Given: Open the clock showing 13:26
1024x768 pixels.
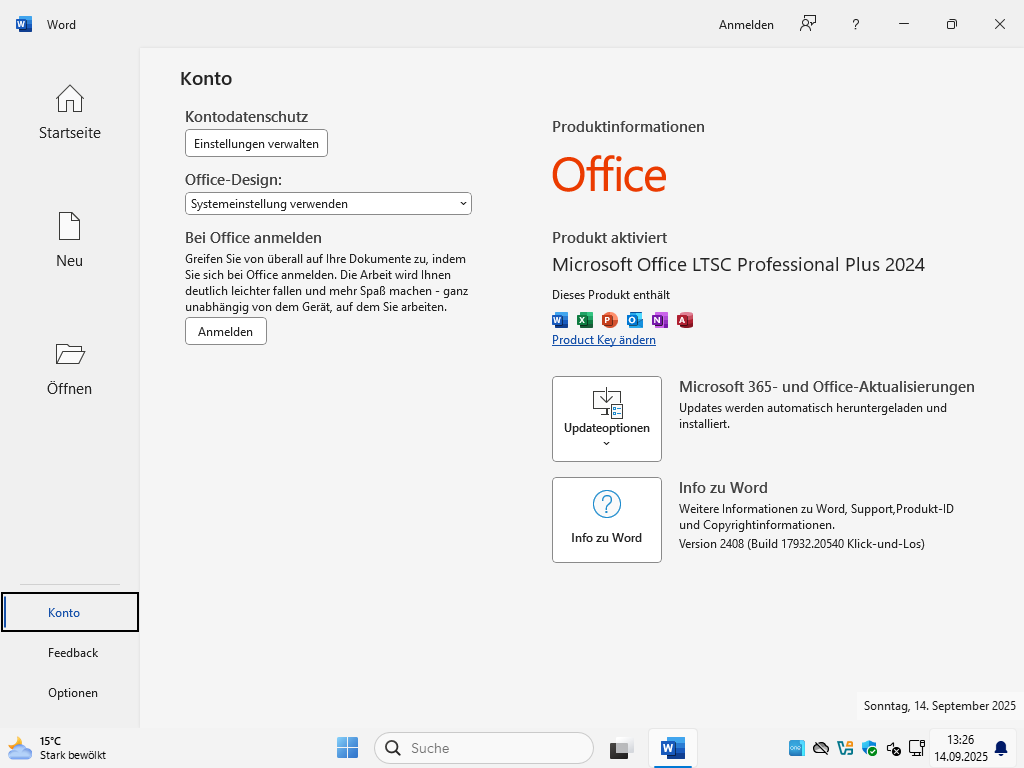Looking at the screenshot, I should [960, 748].
